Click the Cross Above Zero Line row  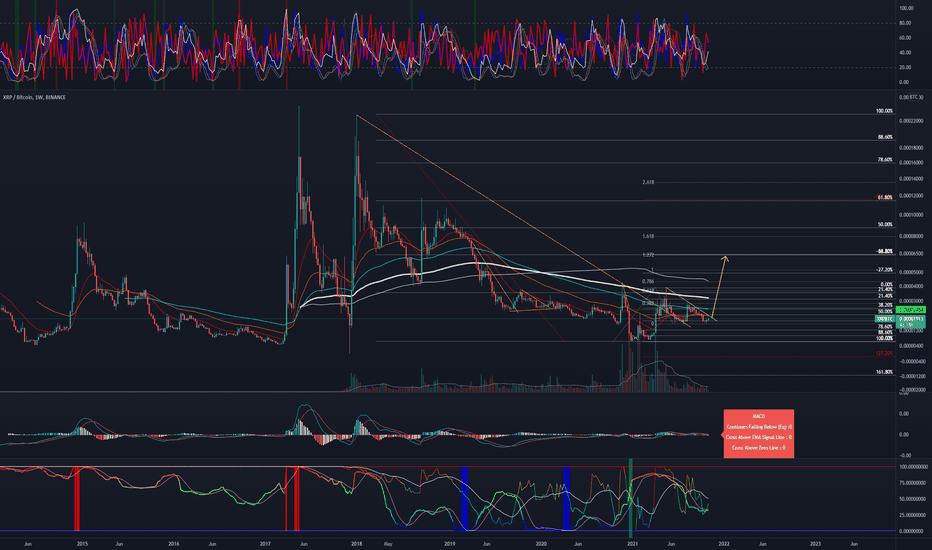point(758,448)
